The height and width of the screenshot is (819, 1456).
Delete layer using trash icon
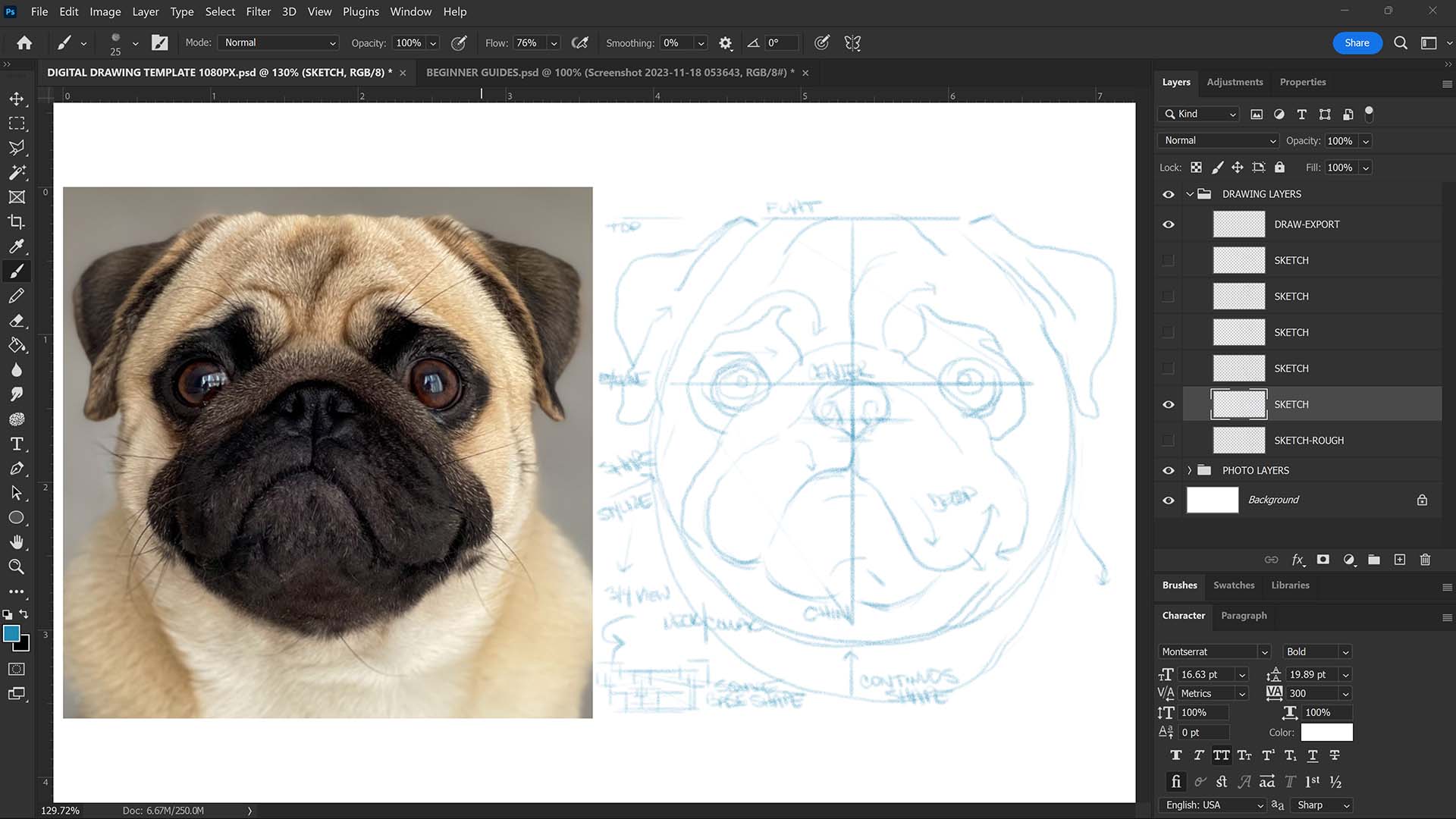click(x=1425, y=560)
